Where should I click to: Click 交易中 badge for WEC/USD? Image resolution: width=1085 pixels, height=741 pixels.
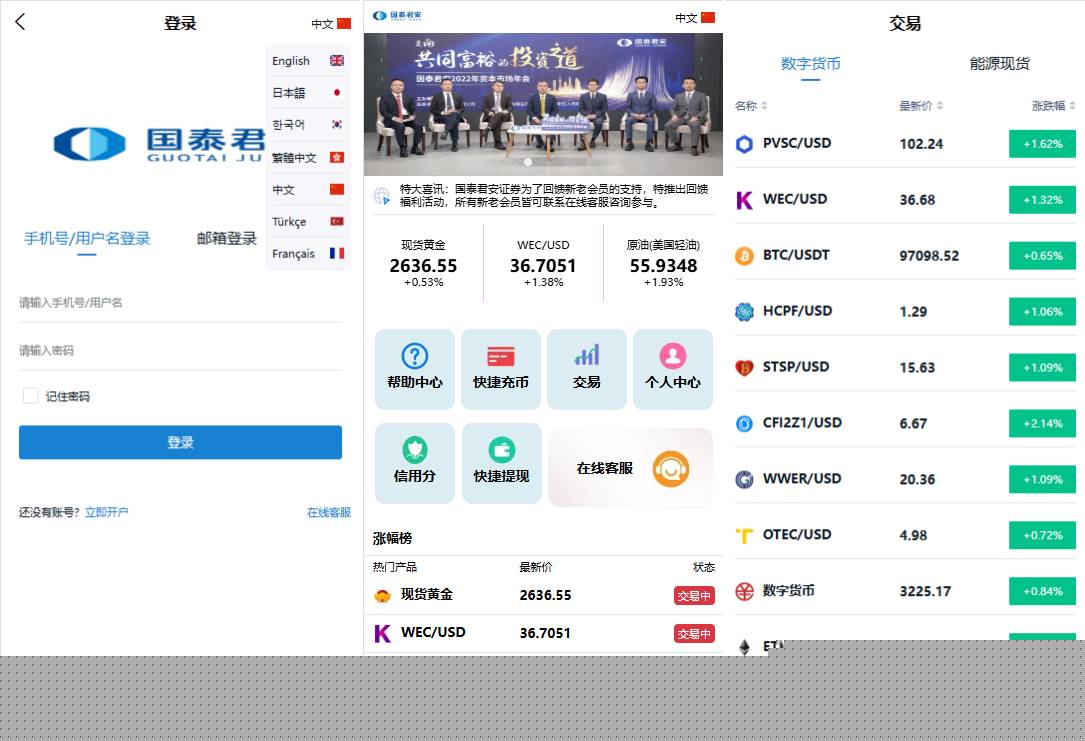click(694, 634)
